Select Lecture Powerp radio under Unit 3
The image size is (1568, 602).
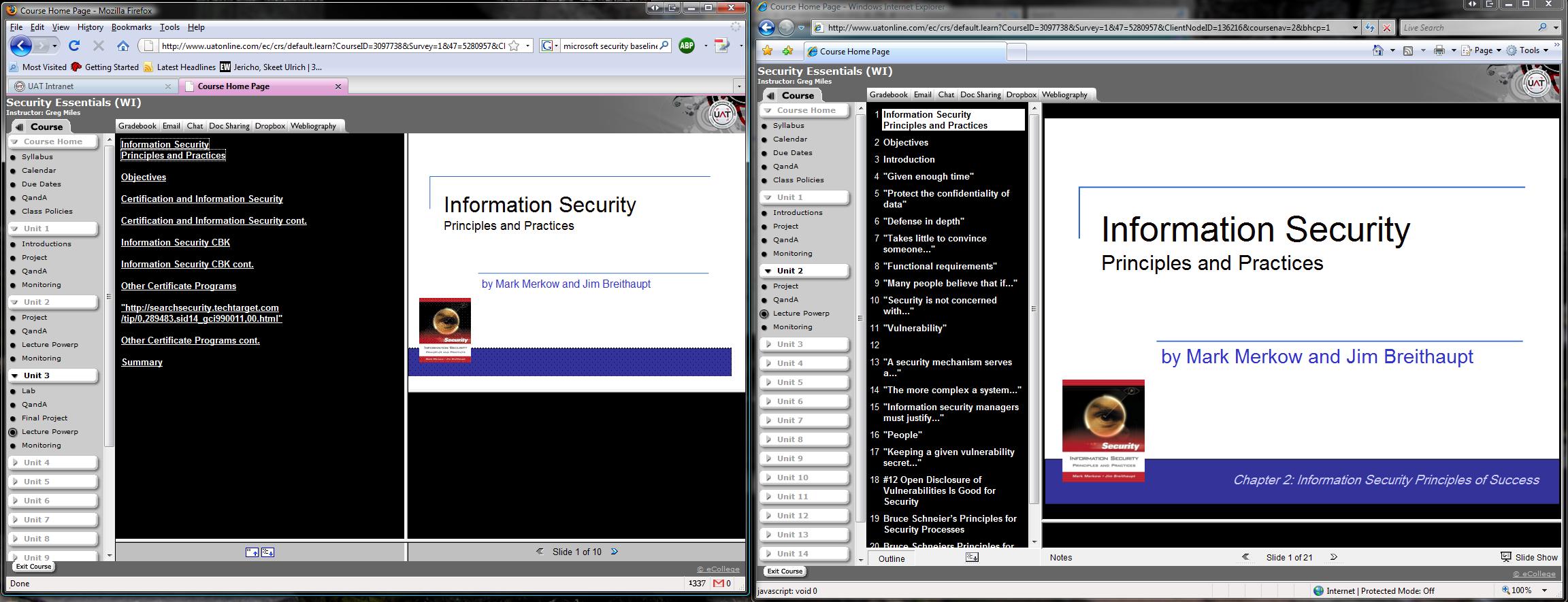point(13,432)
